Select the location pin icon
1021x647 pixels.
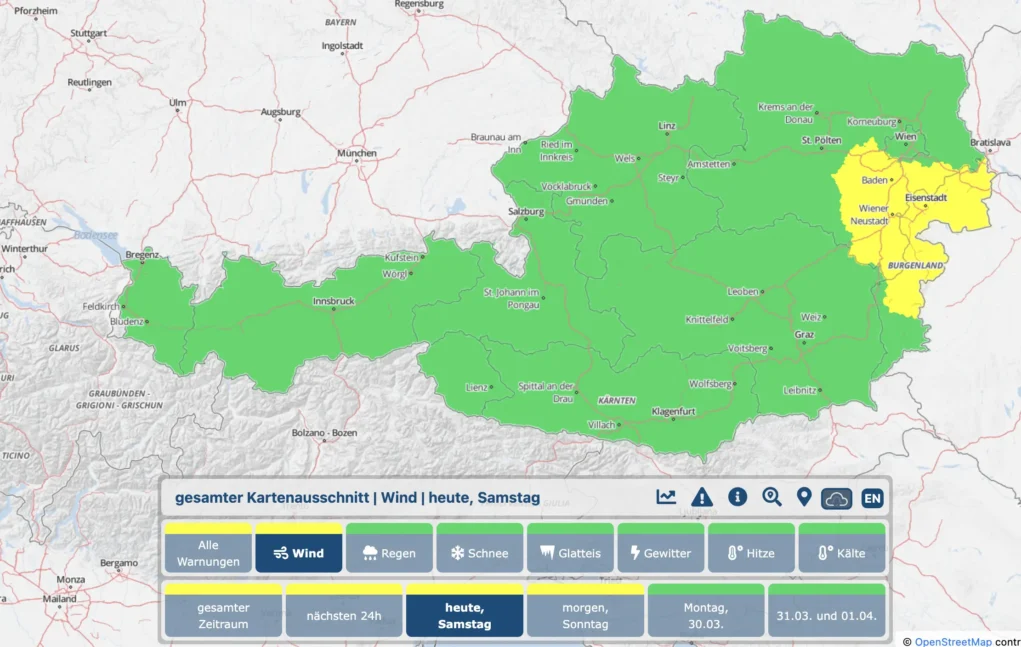tap(804, 497)
